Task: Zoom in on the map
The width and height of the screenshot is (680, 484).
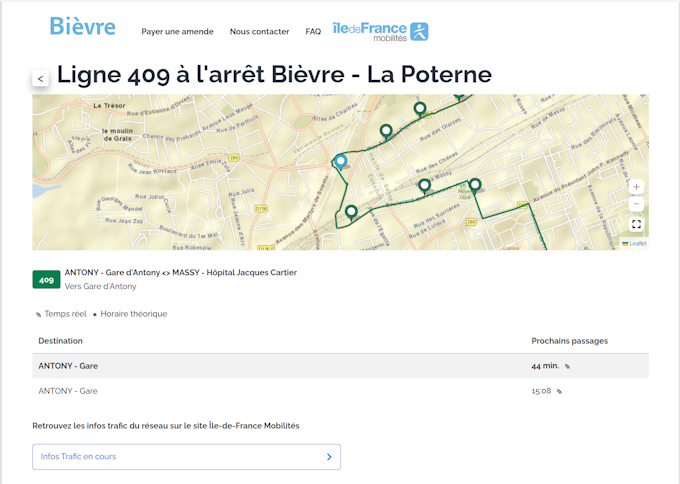Action: point(636,187)
